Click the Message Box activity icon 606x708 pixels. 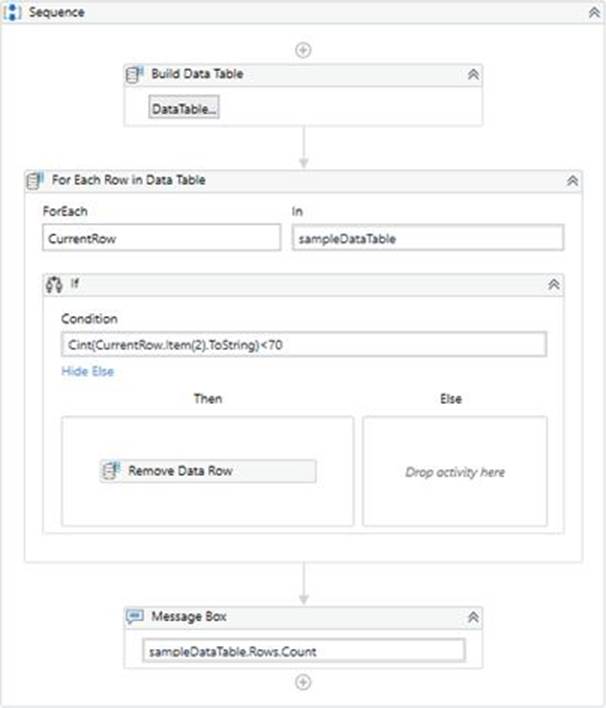[136, 616]
